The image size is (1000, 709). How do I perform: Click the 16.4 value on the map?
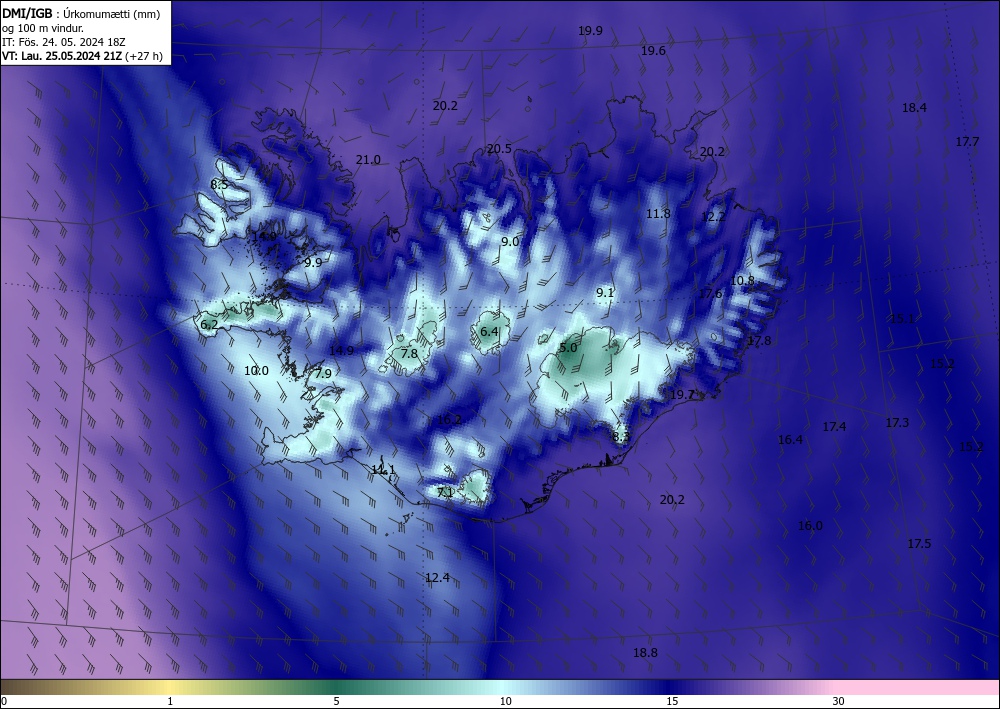tap(790, 439)
